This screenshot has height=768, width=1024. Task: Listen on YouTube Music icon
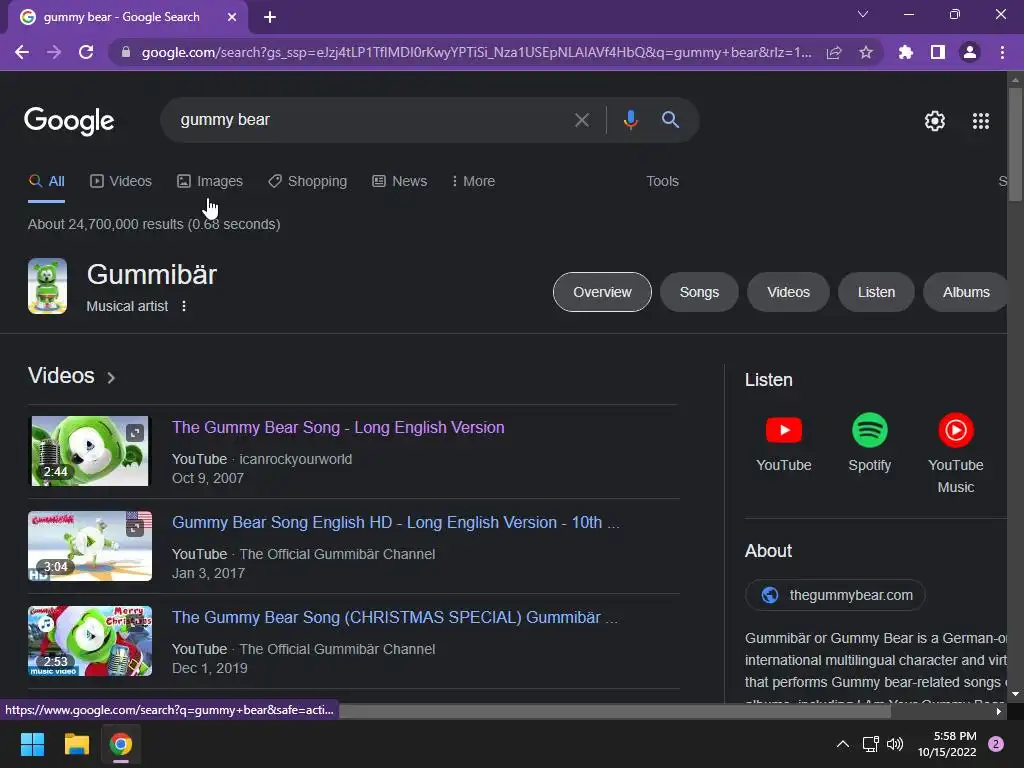[955, 430]
